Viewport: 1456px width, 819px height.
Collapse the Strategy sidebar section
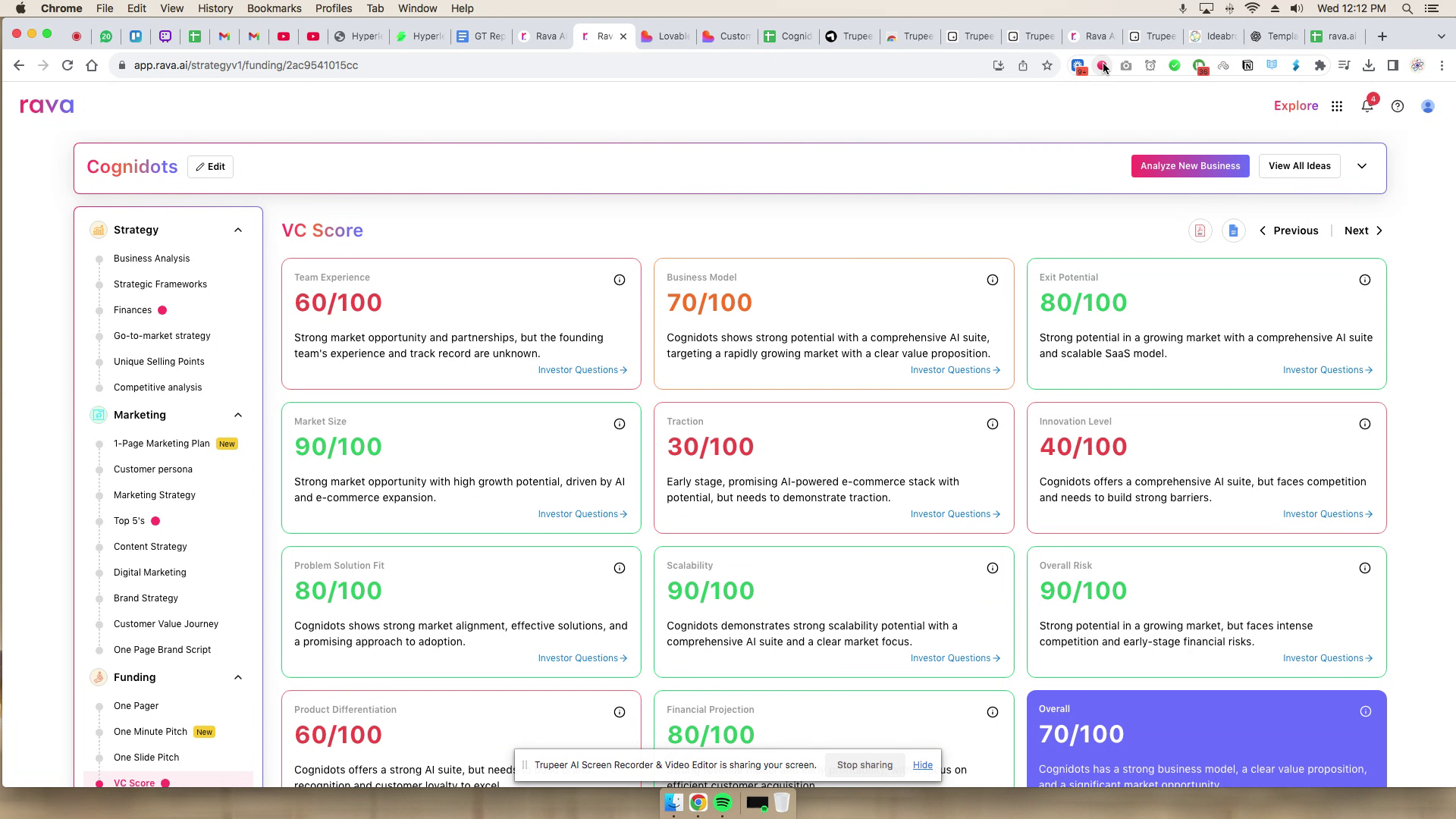pos(238,229)
